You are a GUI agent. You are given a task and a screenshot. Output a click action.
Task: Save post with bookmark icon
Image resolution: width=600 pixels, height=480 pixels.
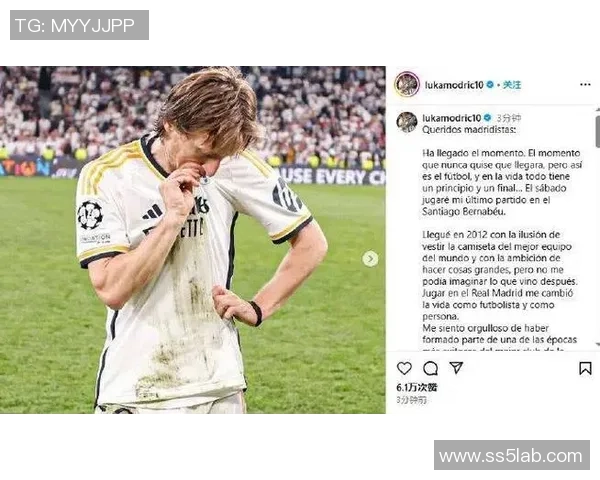(585, 368)
